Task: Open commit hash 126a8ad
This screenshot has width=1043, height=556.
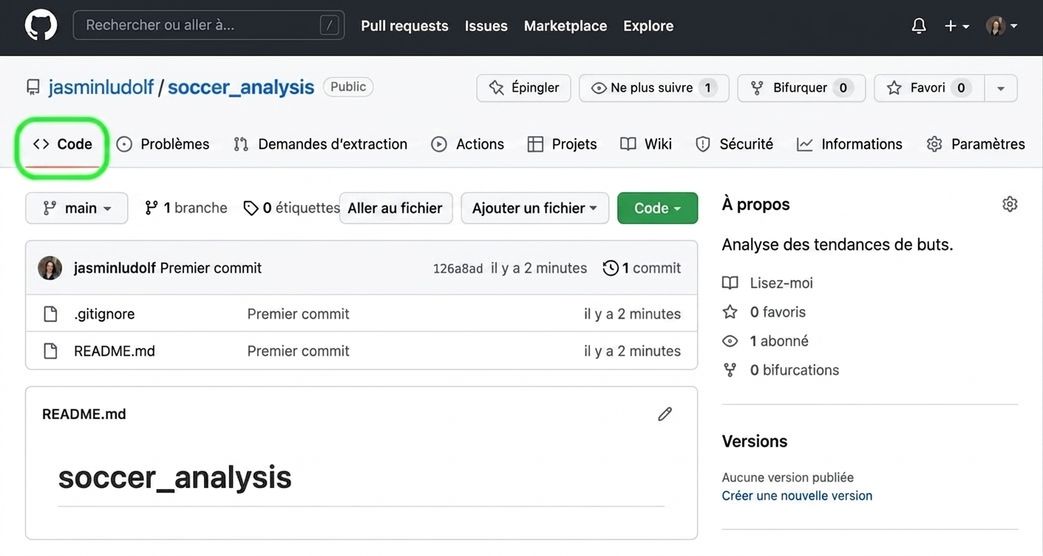Action: [458, 269]
